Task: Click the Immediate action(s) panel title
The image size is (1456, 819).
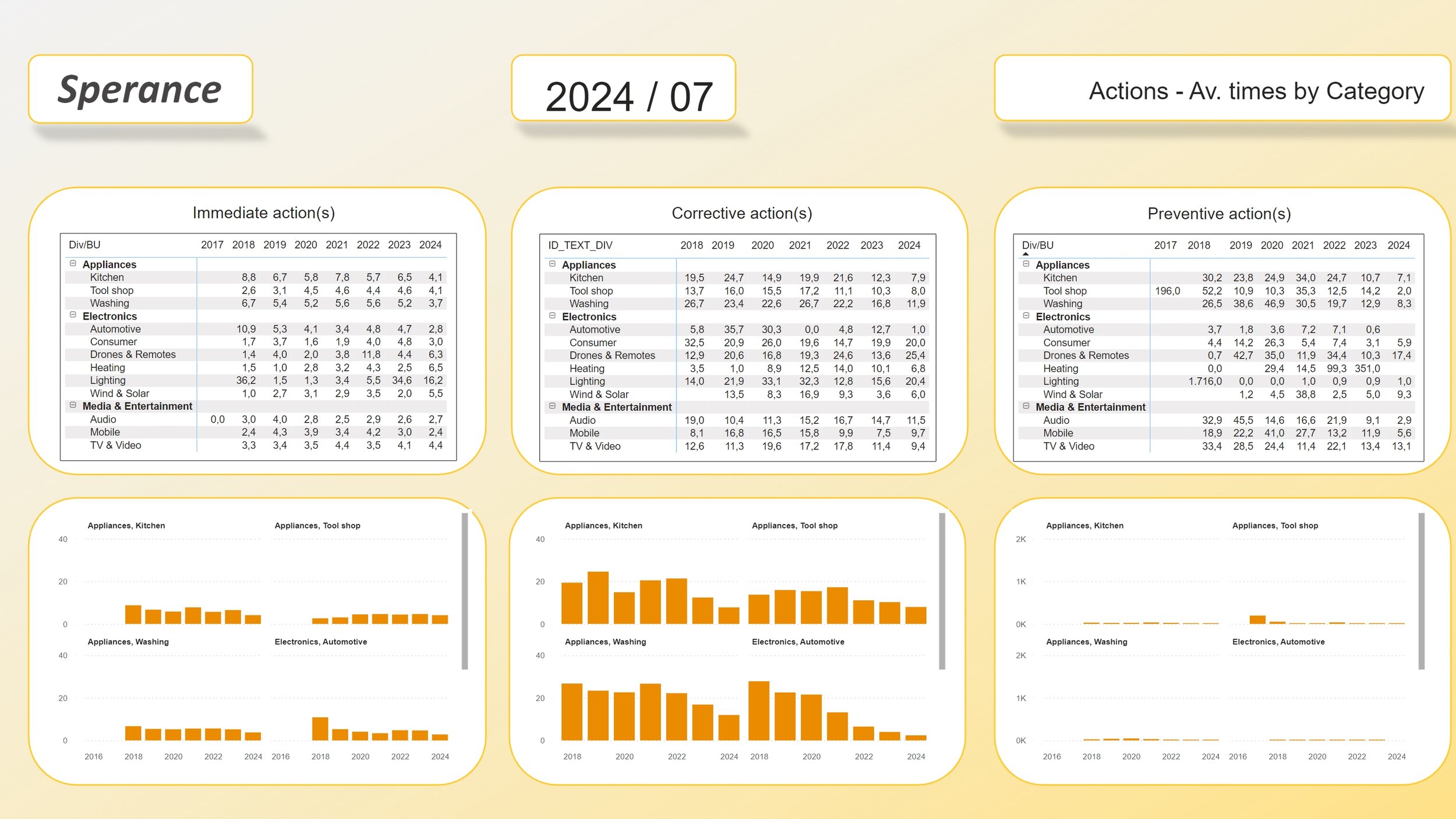Action: (264, 213)
